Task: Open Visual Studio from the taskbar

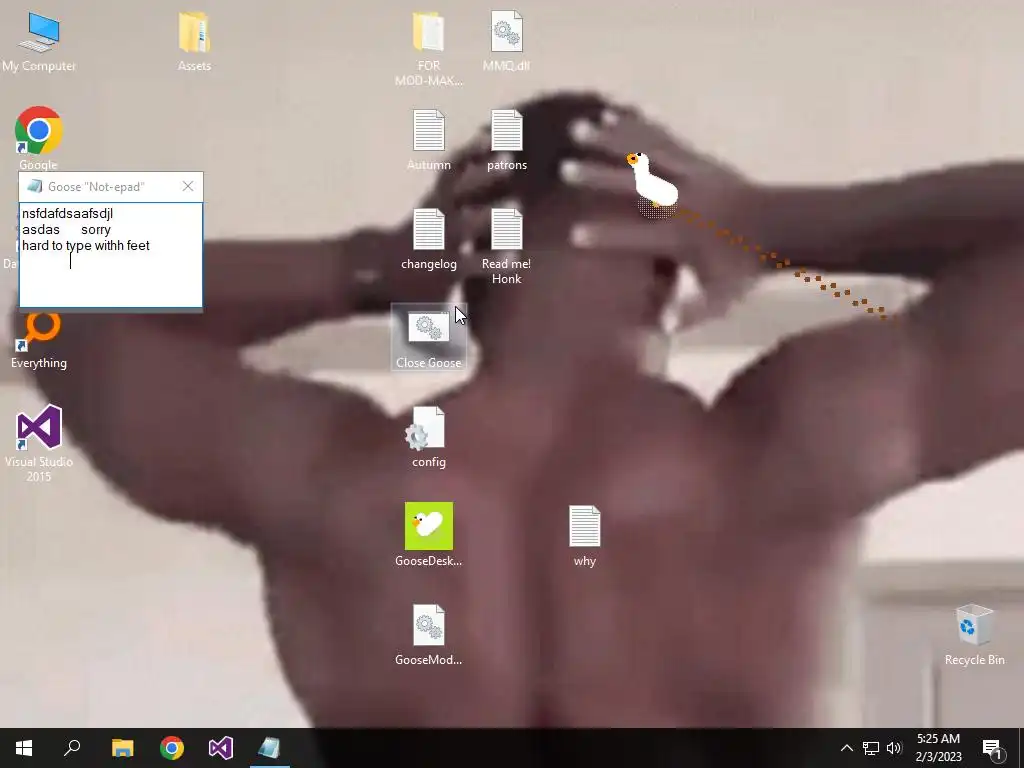Action: pos(221,748)
